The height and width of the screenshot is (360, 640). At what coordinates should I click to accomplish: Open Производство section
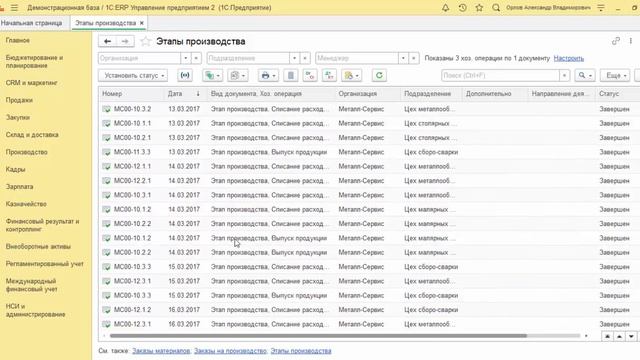click(27, 152)
